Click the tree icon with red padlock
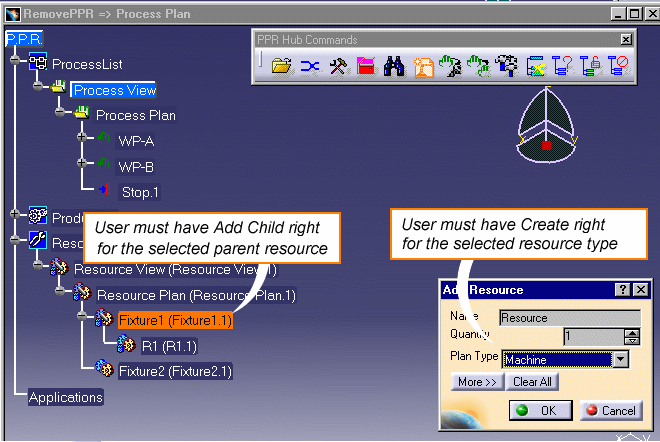The height and width of the screenshot is (442, 660). tap(590, 67)
